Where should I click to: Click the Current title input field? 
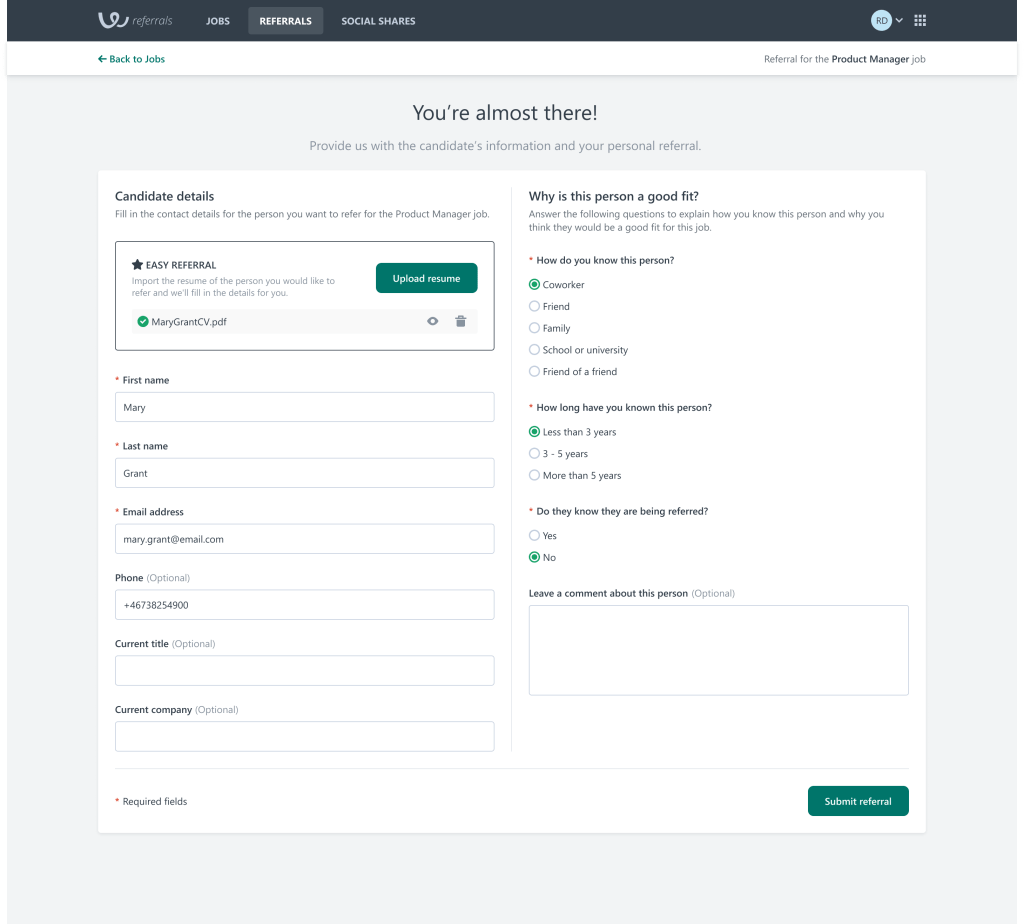point(304,670)
